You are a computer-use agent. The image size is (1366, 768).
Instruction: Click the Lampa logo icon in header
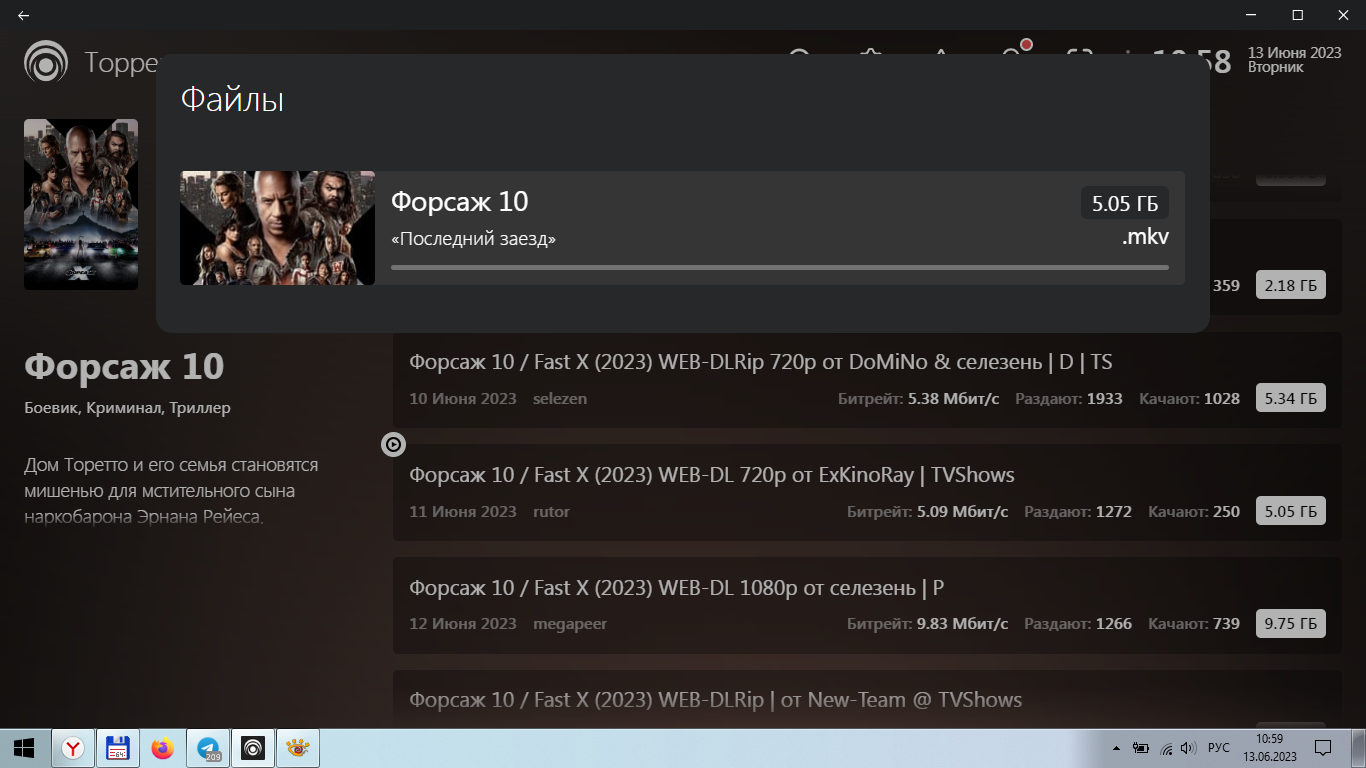coord(46,61)
